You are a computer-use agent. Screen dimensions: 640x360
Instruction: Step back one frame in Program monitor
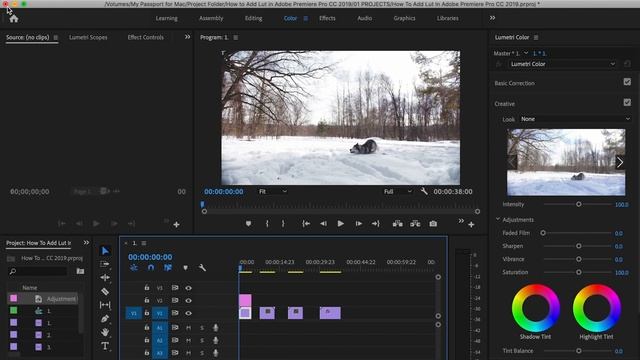click(x=323, y=224)
